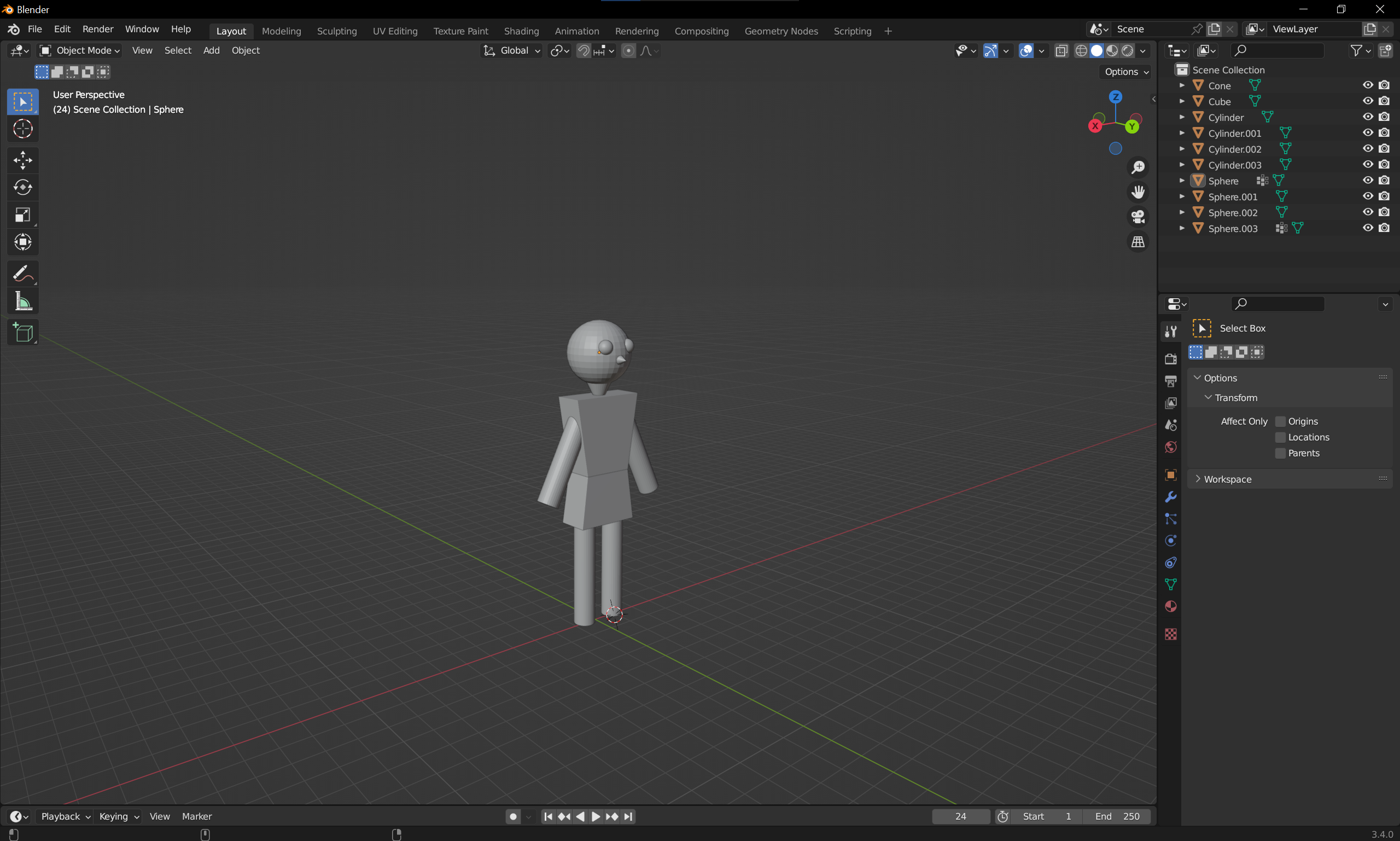Image resolution: width=1400 pixels, height=841 pixels.
Task: Click the pan view hand icon
Action: [1138, 192]
